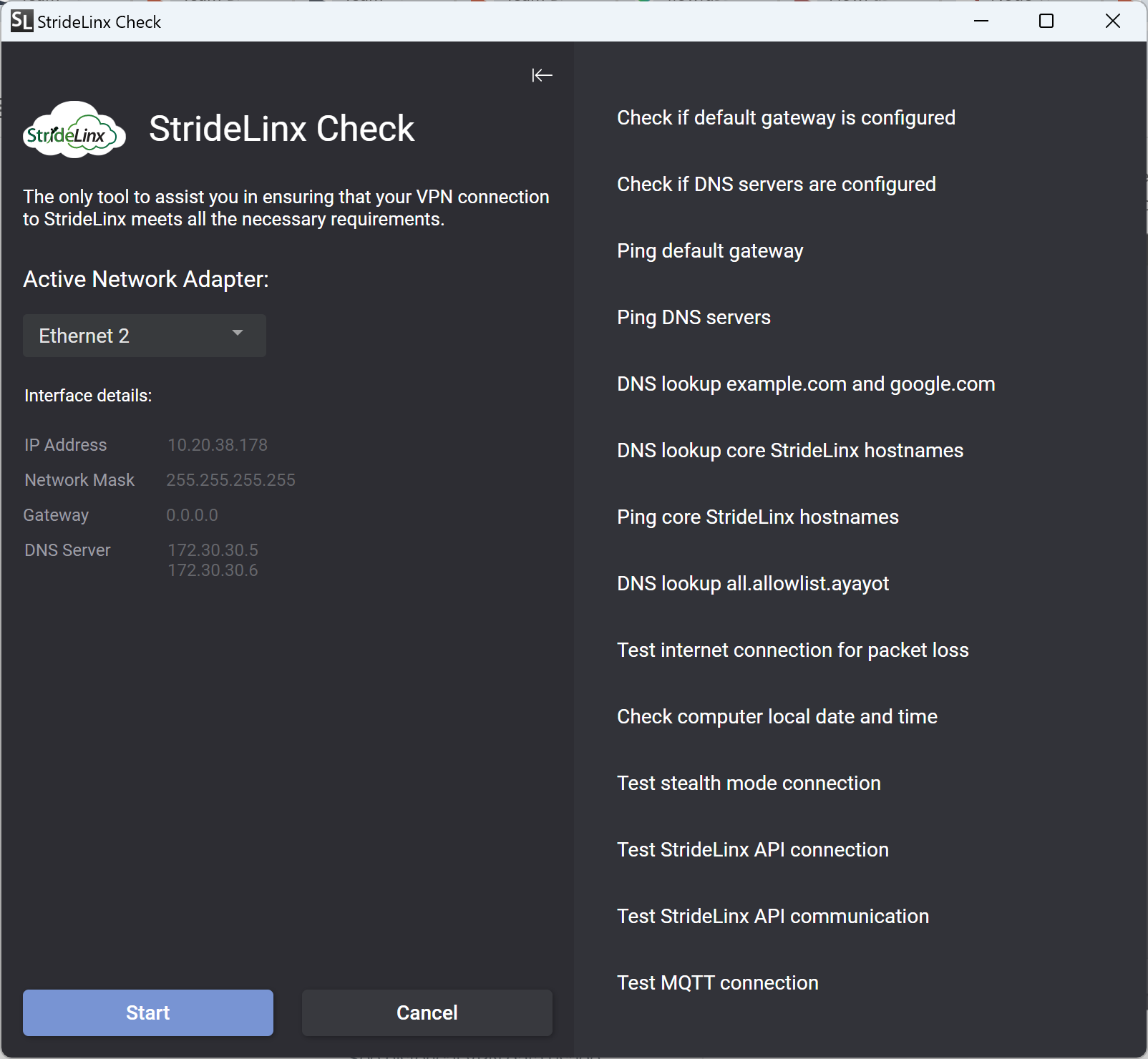
Task: Start the connection check
Action: [x=148, y=1012]
